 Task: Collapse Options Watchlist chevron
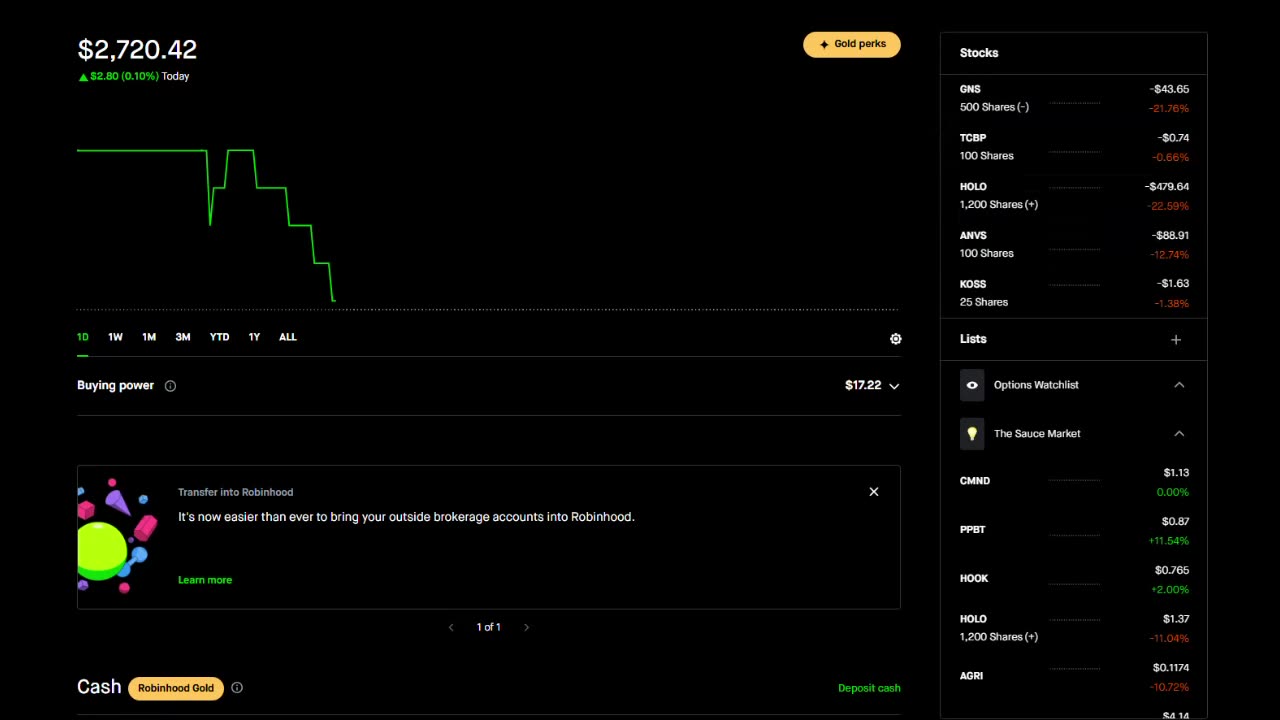point(1179,385)
